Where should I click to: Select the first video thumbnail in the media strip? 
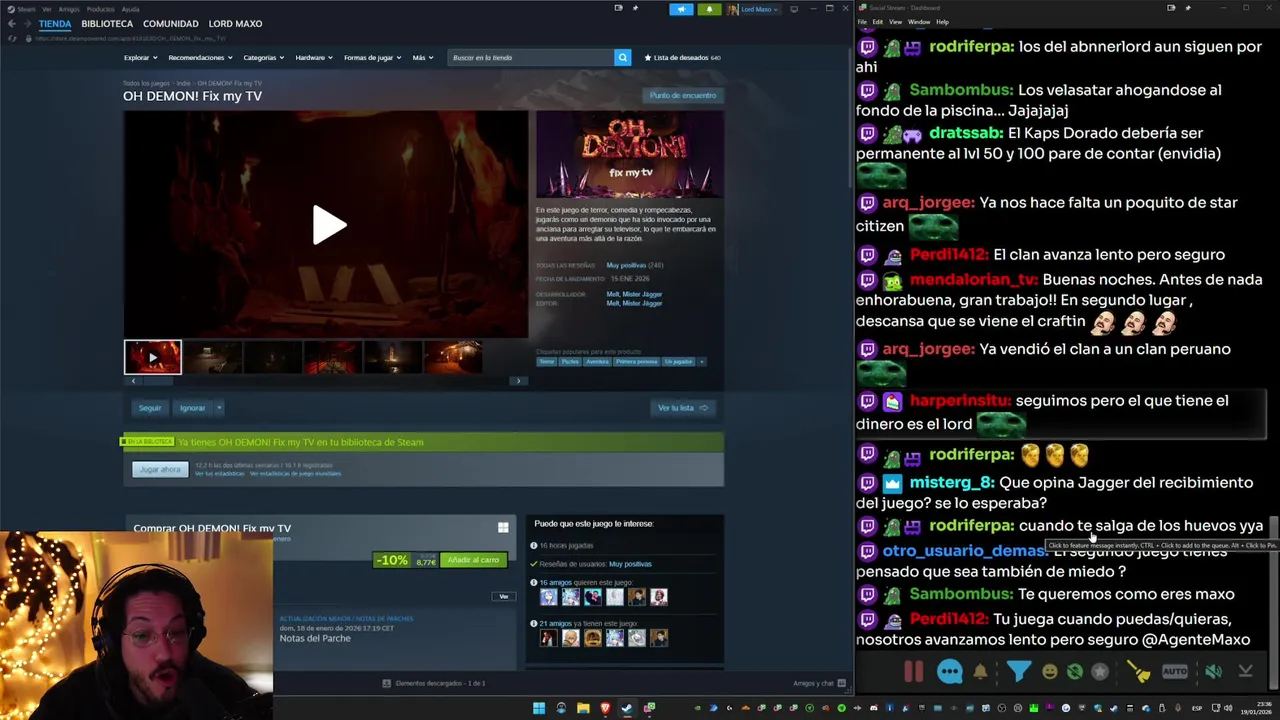click(153, 357)
